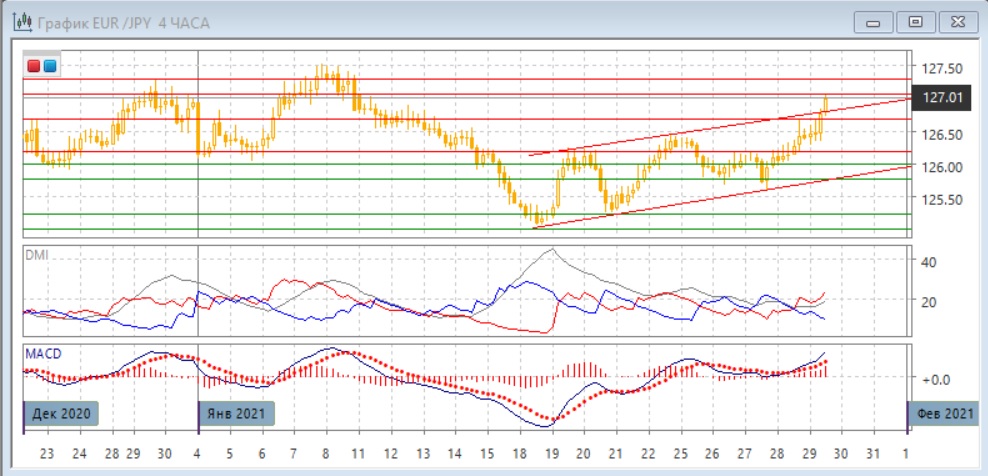This screenshot has width=988, height=476.
Task: Click the red square icon on the chart
Action: tap(34, 66)
